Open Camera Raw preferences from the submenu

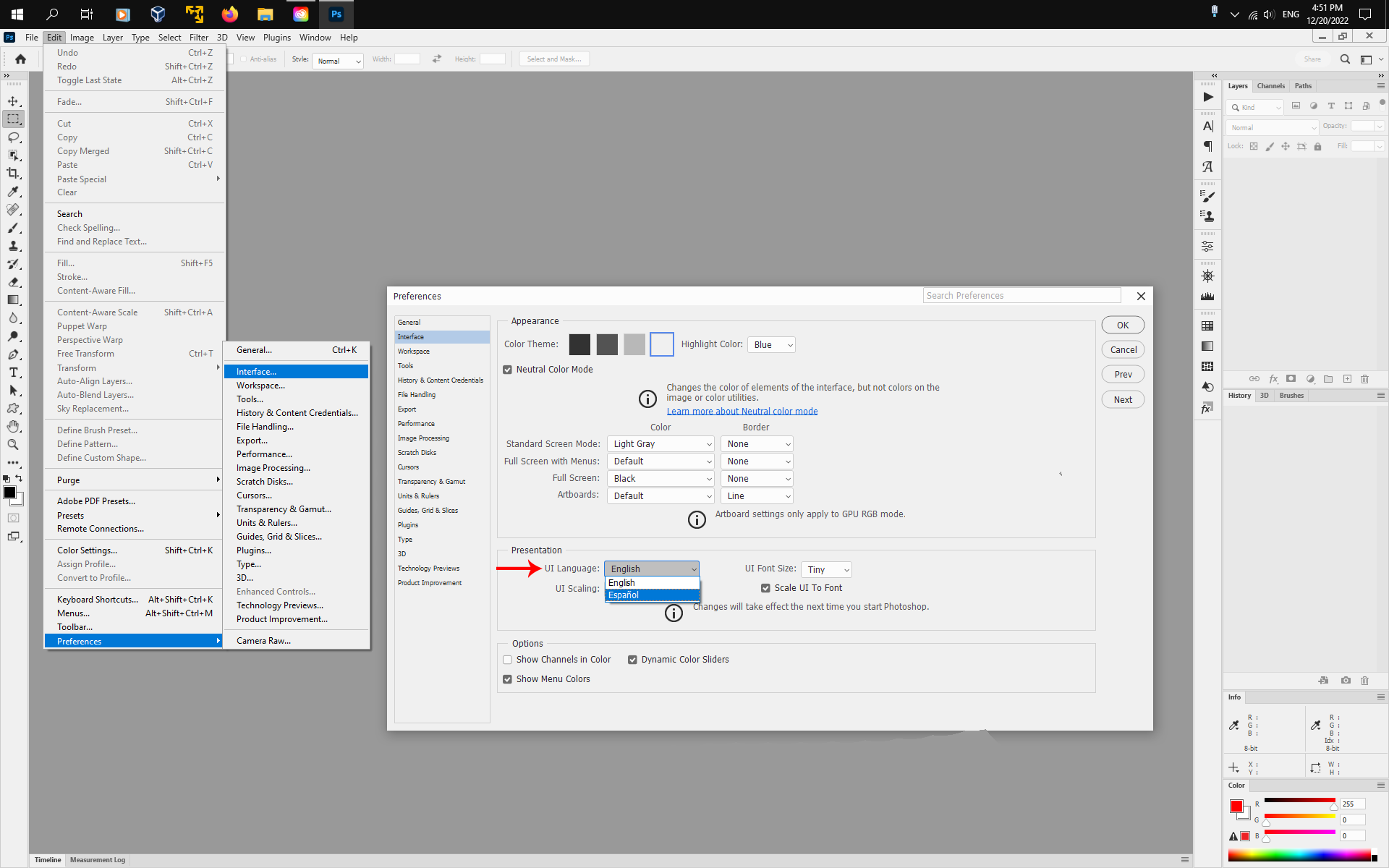(264, 640)
